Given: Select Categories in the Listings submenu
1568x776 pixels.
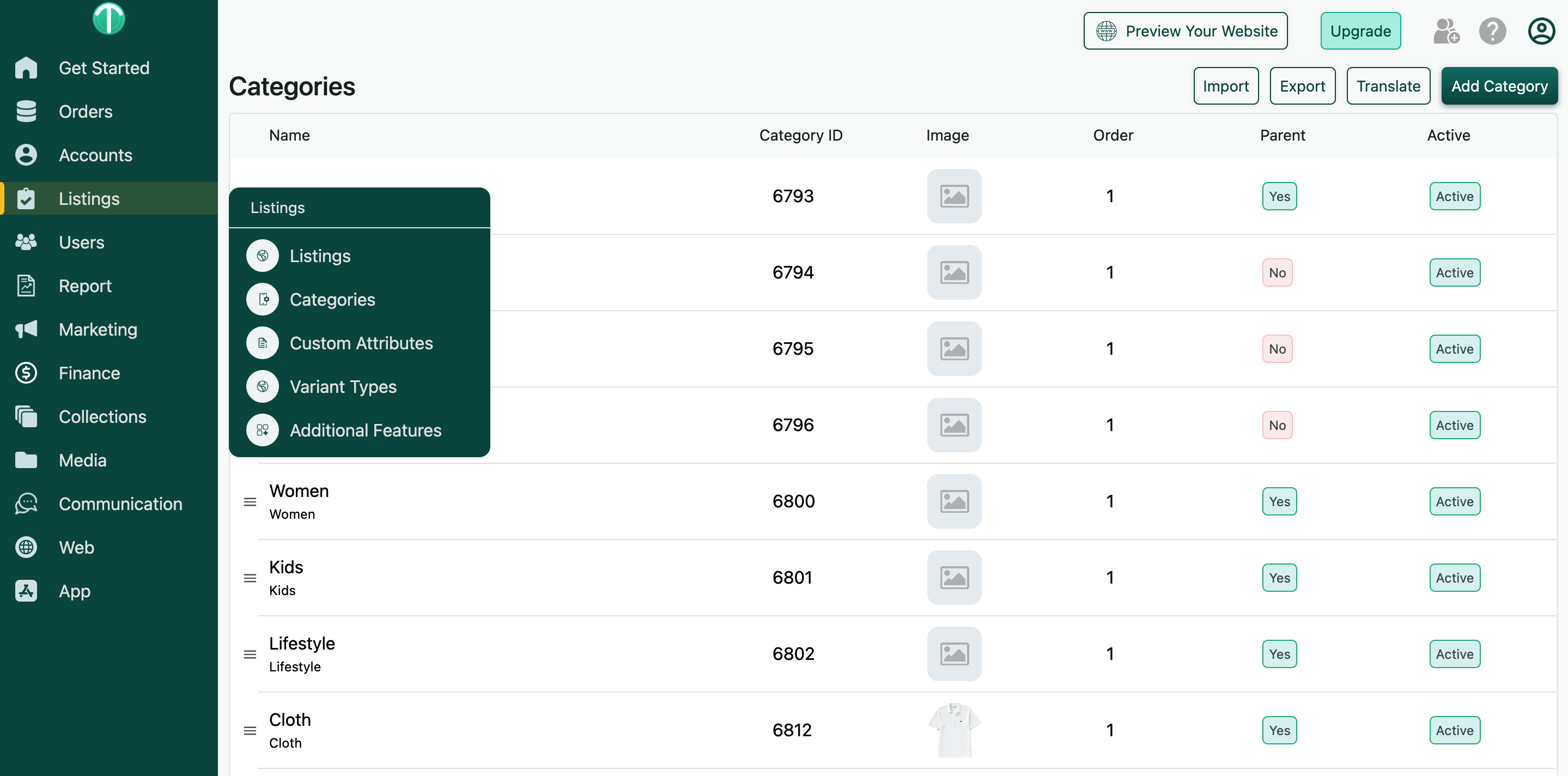Looking at the screenshot, I should pos(332,299).
